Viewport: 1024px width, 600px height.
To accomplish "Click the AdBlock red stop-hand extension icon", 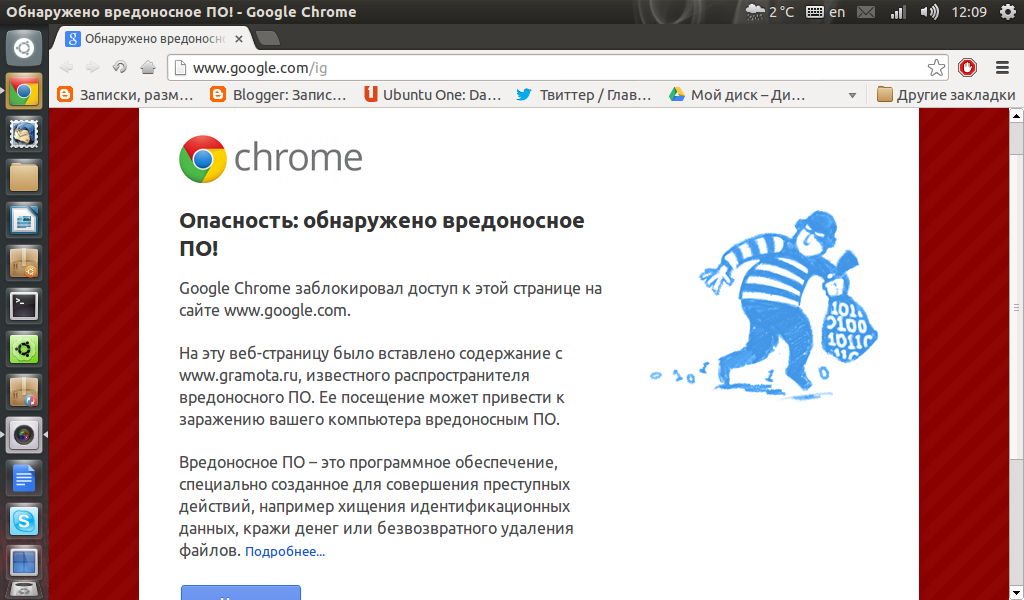I will [967, 67].
